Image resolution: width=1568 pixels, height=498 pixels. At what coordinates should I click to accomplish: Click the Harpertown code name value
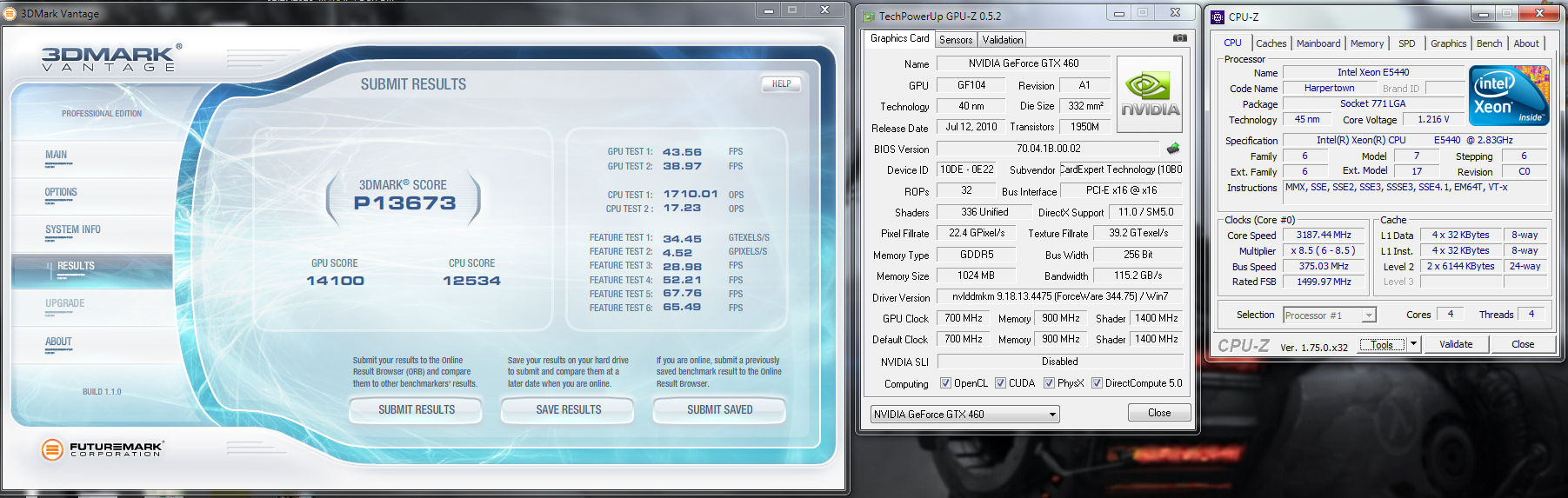click(x=1329, y=88)
